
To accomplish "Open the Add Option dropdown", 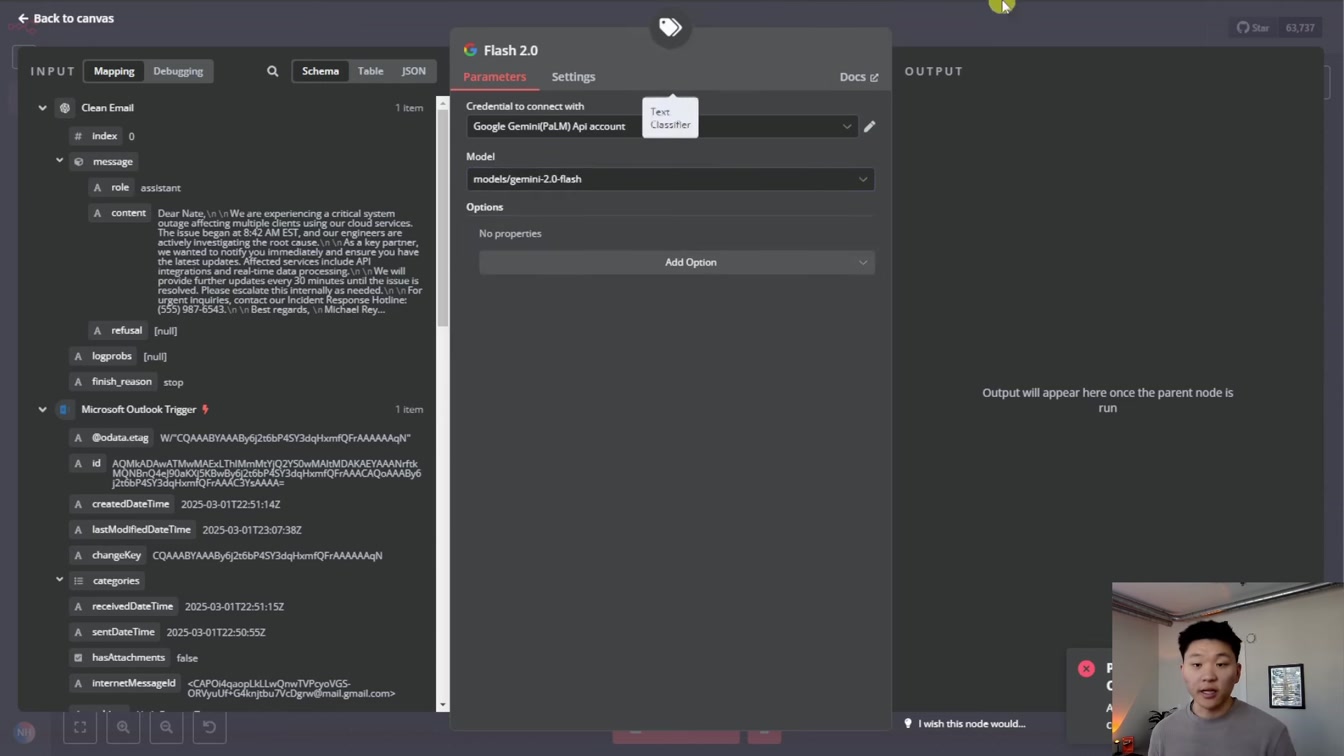I will 677,263.
